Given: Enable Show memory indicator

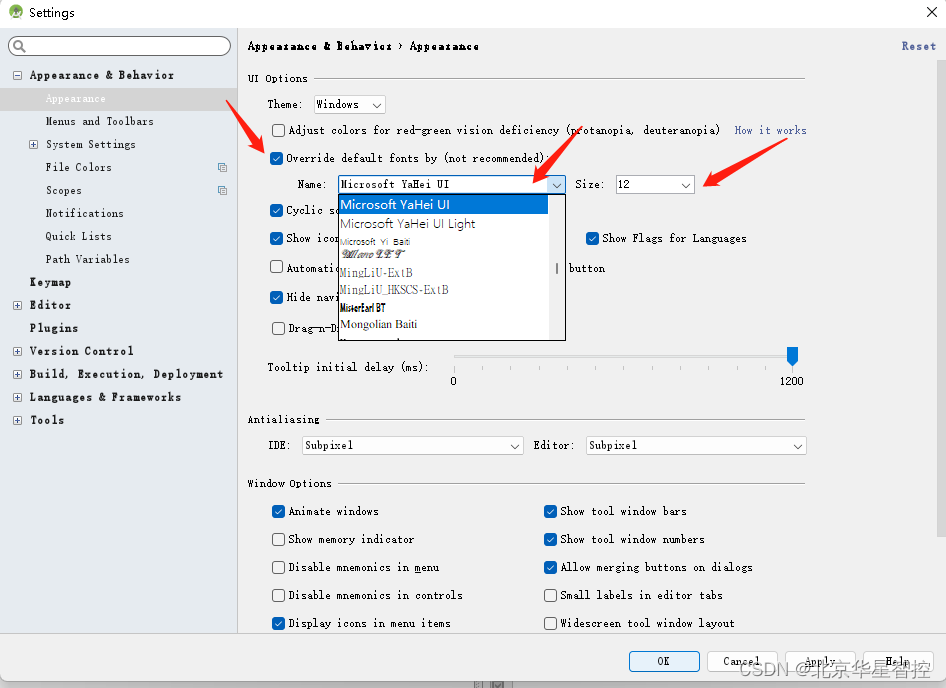Looking at the screenshot, I should click(278, 539).
